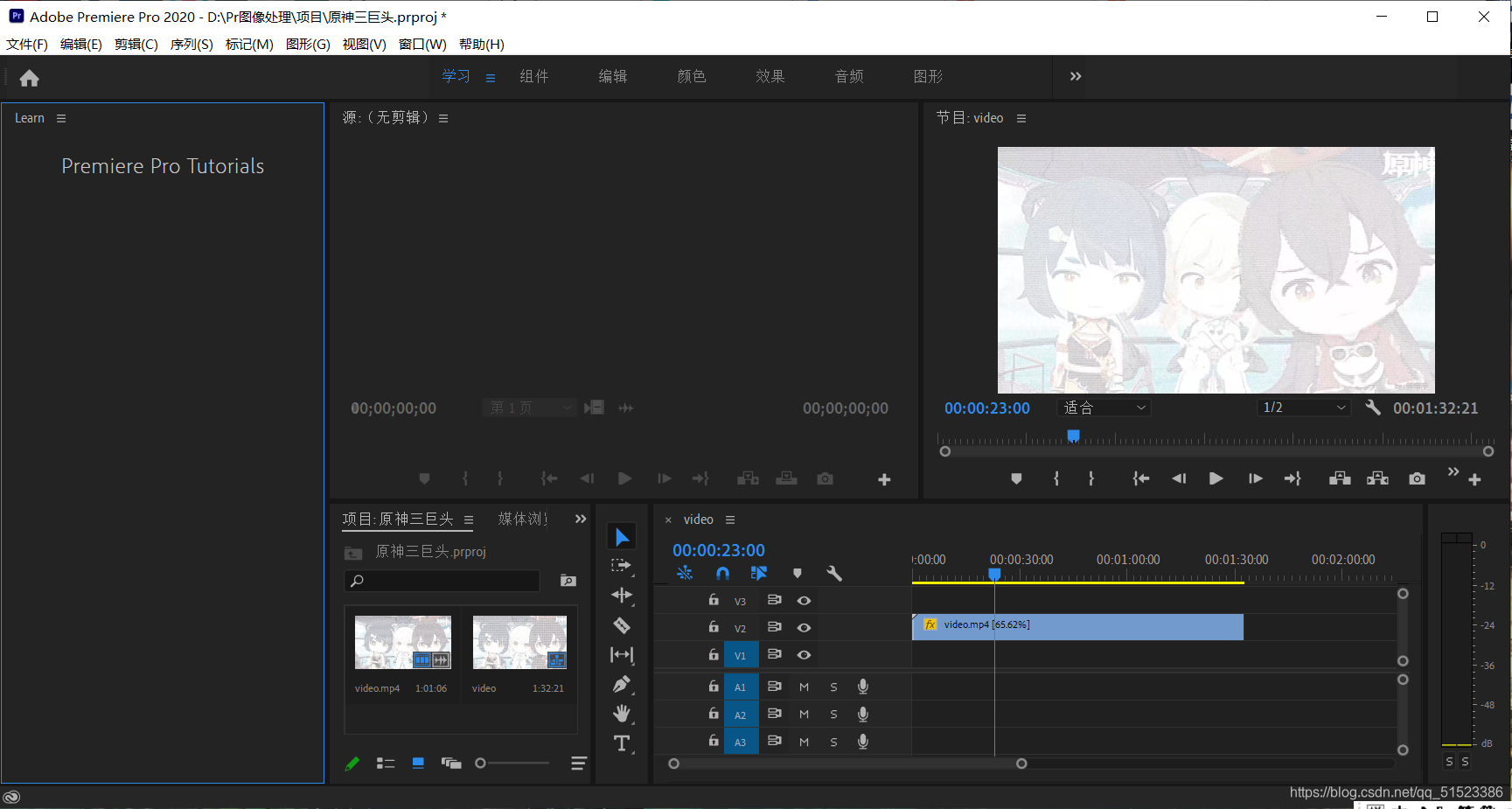Select the Slip tool

pyautogui.click(x=622, y=655)
